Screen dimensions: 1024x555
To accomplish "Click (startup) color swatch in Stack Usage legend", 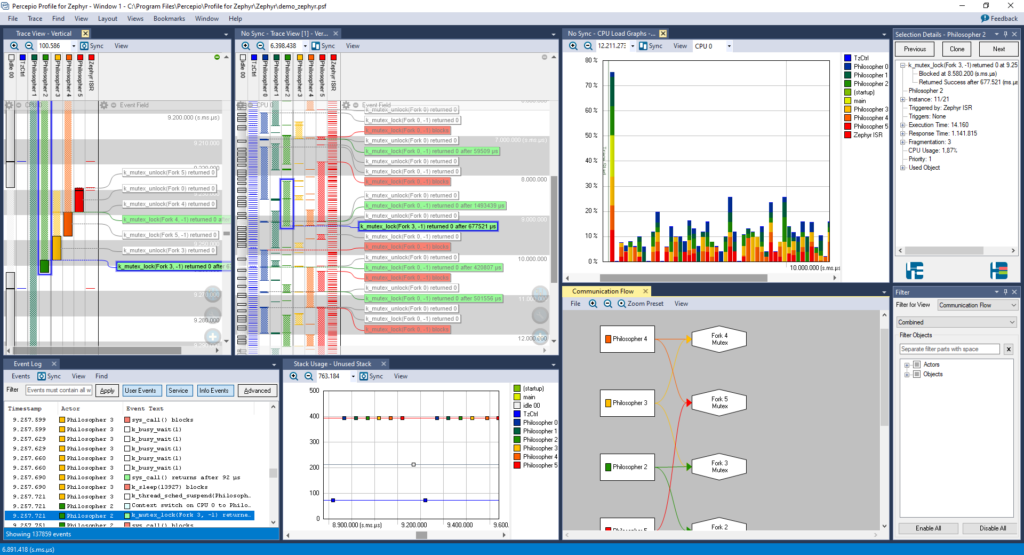I will pos(517,388).
